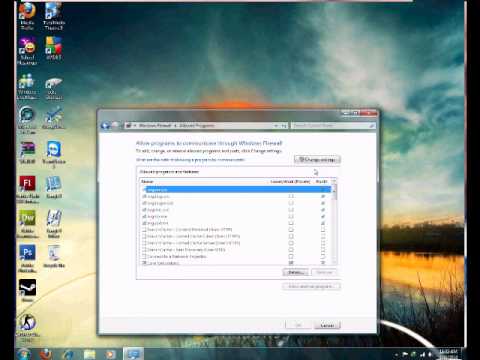
Task: Check the BranchCache - Content Retrieval name checkbox
Action: (144, 230)
